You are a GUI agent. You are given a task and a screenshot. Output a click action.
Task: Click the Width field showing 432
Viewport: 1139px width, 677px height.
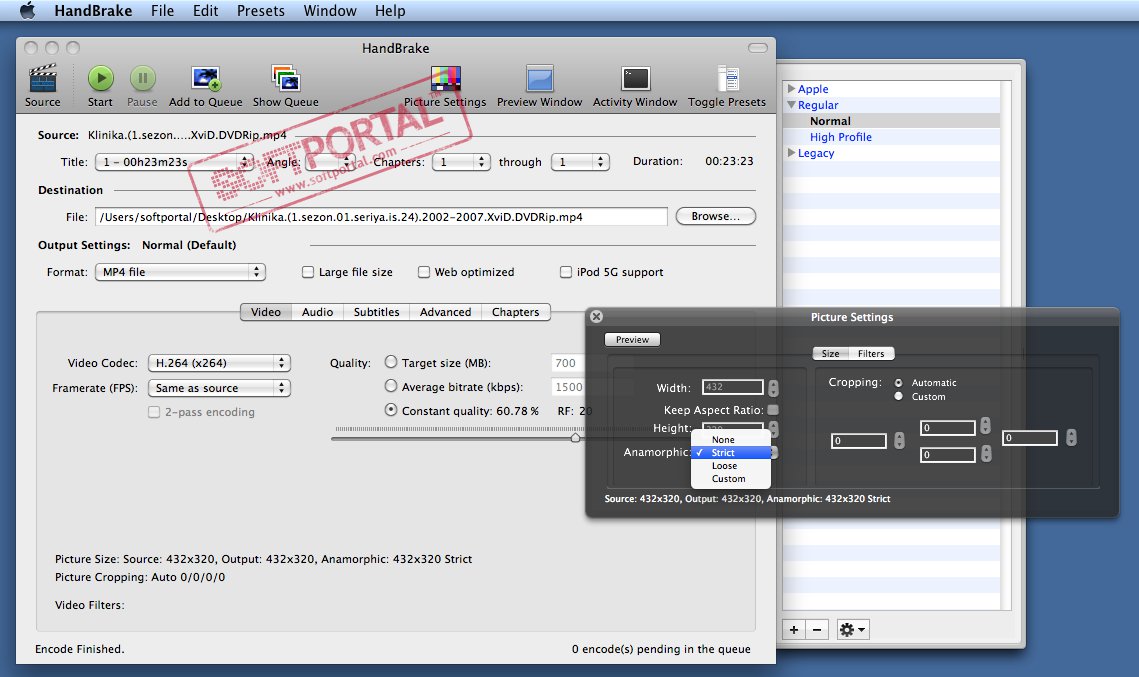coord(733,387)
